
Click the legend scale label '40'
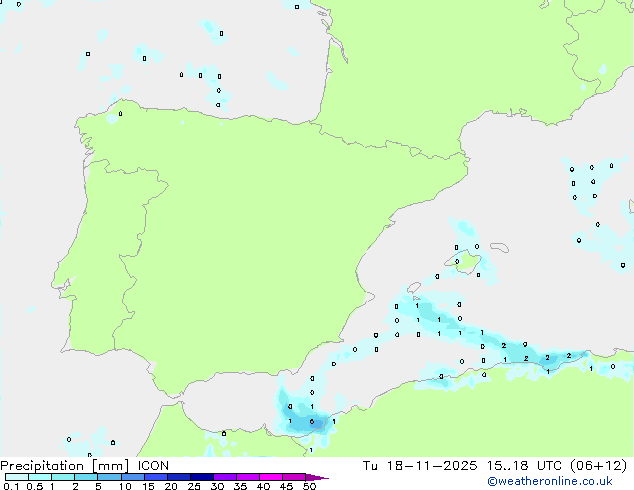[x=263, y=486]
